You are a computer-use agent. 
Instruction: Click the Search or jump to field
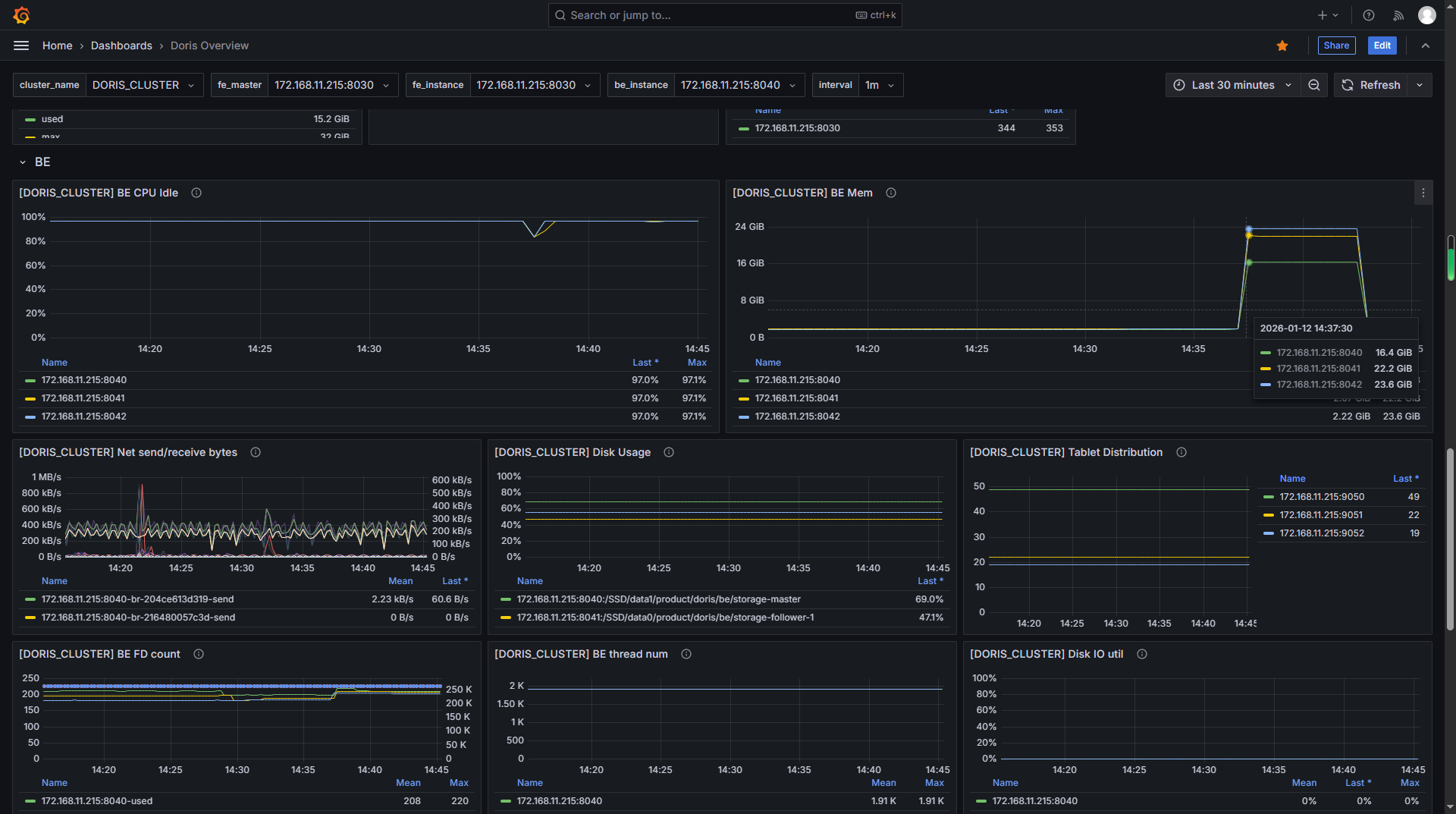click(x=724, y=15)
